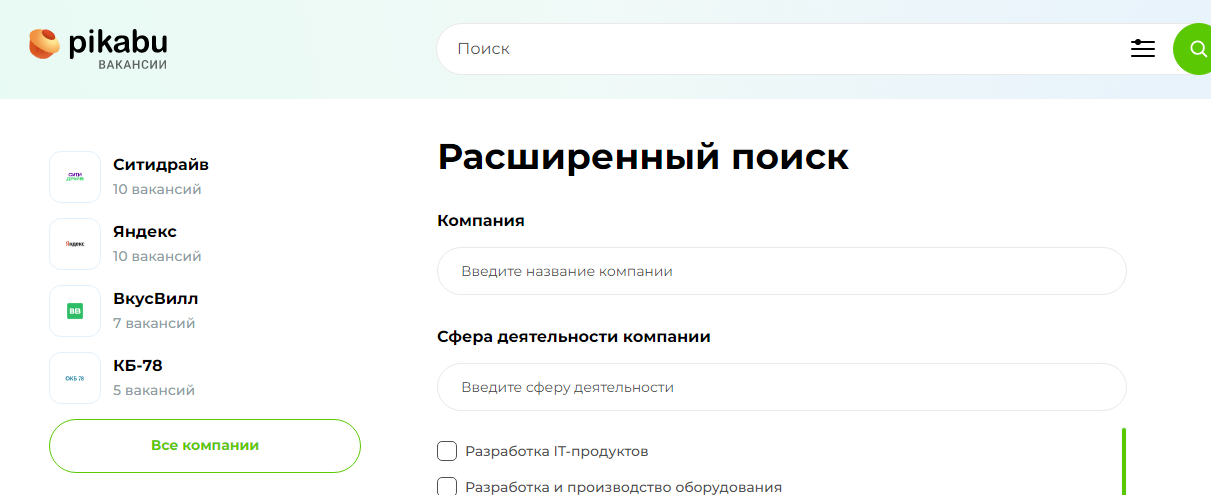This screenshot has width=1211, height=495.
Task: Click the Все компании button
Action: [205, 445]
